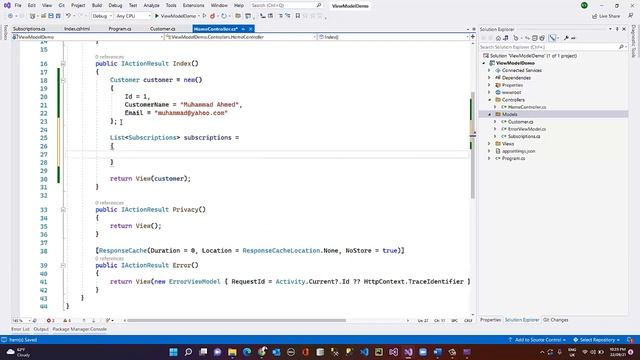The image size is (640, 360).
Task: Select appsettings.json in Solution Explorer
Action: 518,151
